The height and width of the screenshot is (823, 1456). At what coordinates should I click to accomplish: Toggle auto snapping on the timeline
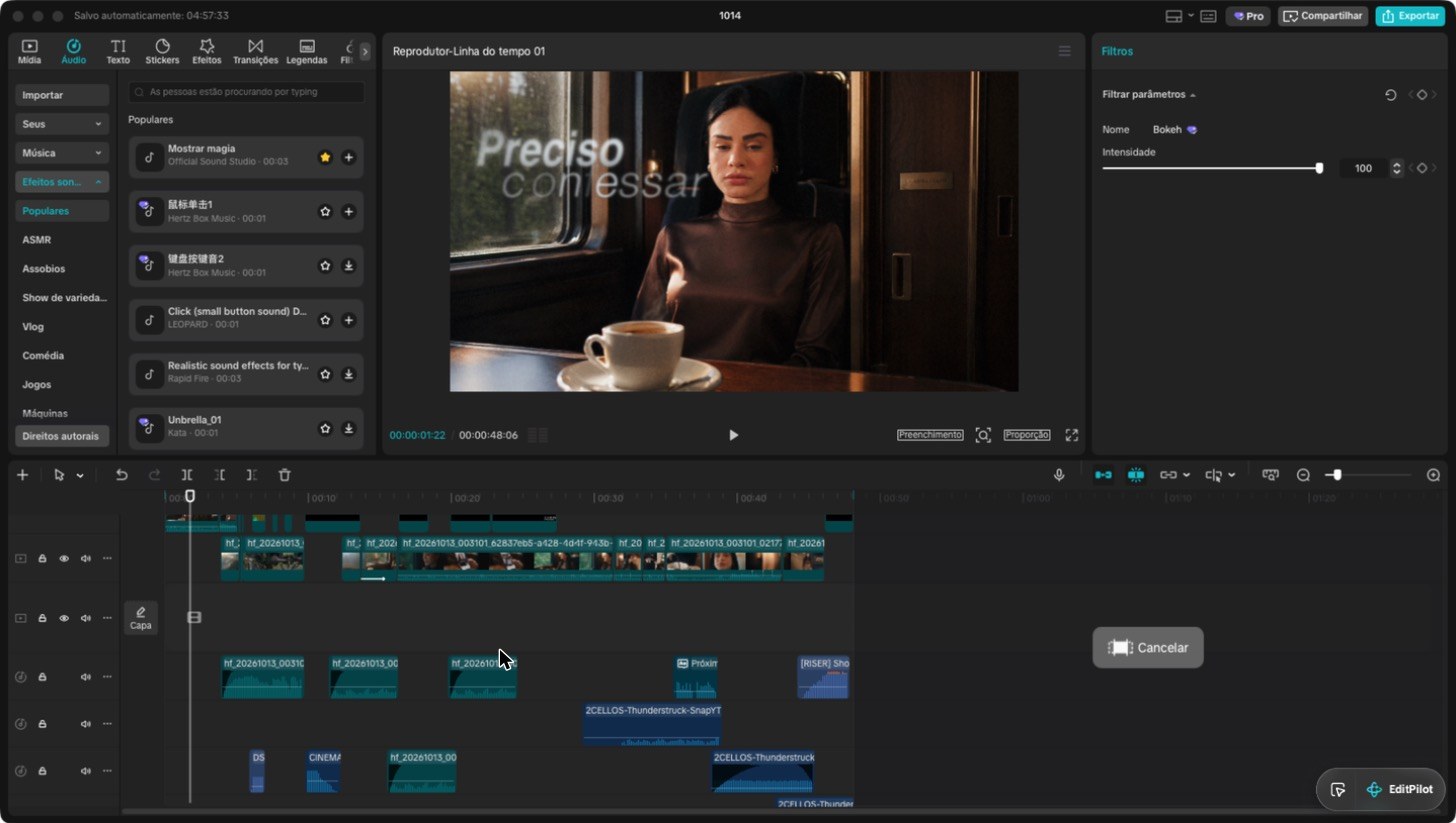[x=1136, y=475]
